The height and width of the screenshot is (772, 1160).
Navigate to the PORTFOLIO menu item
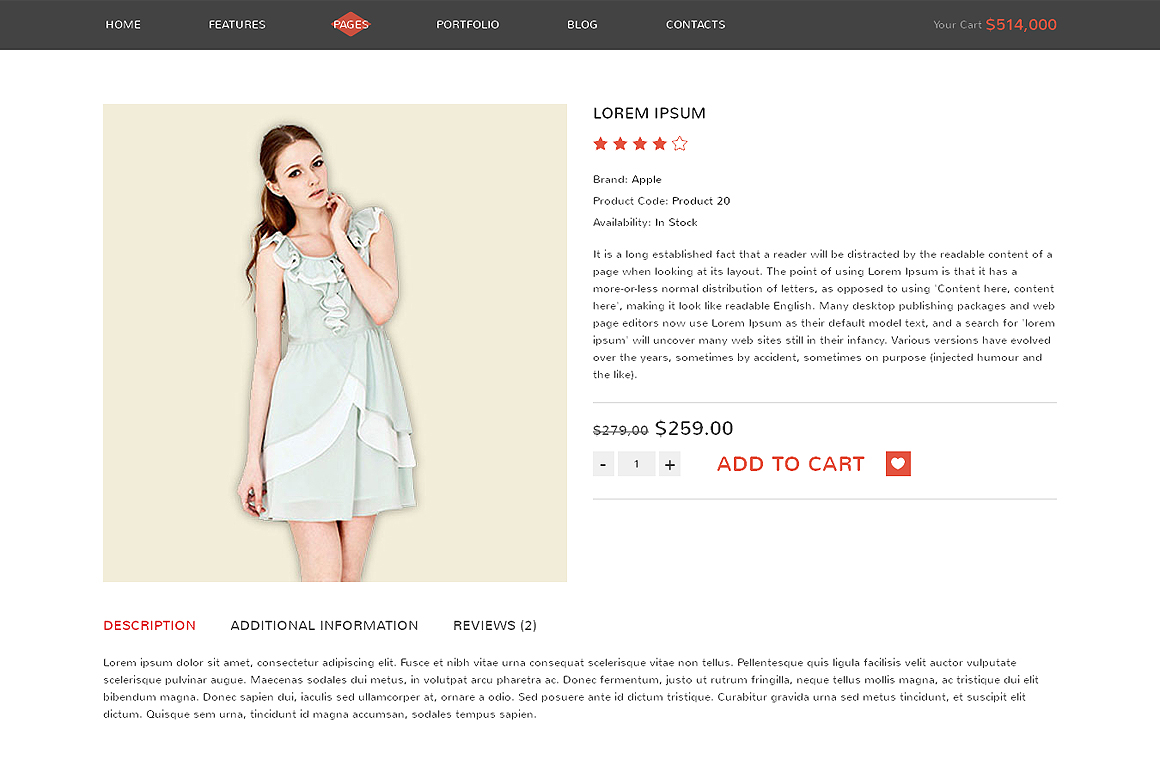tap(467, 24)
